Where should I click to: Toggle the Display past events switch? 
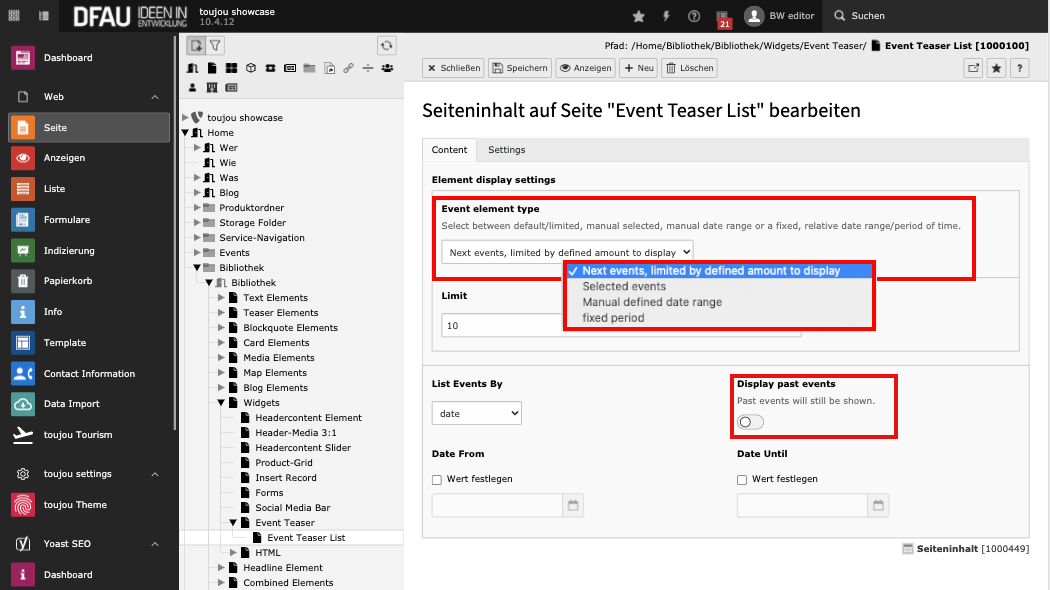point(749,422)
